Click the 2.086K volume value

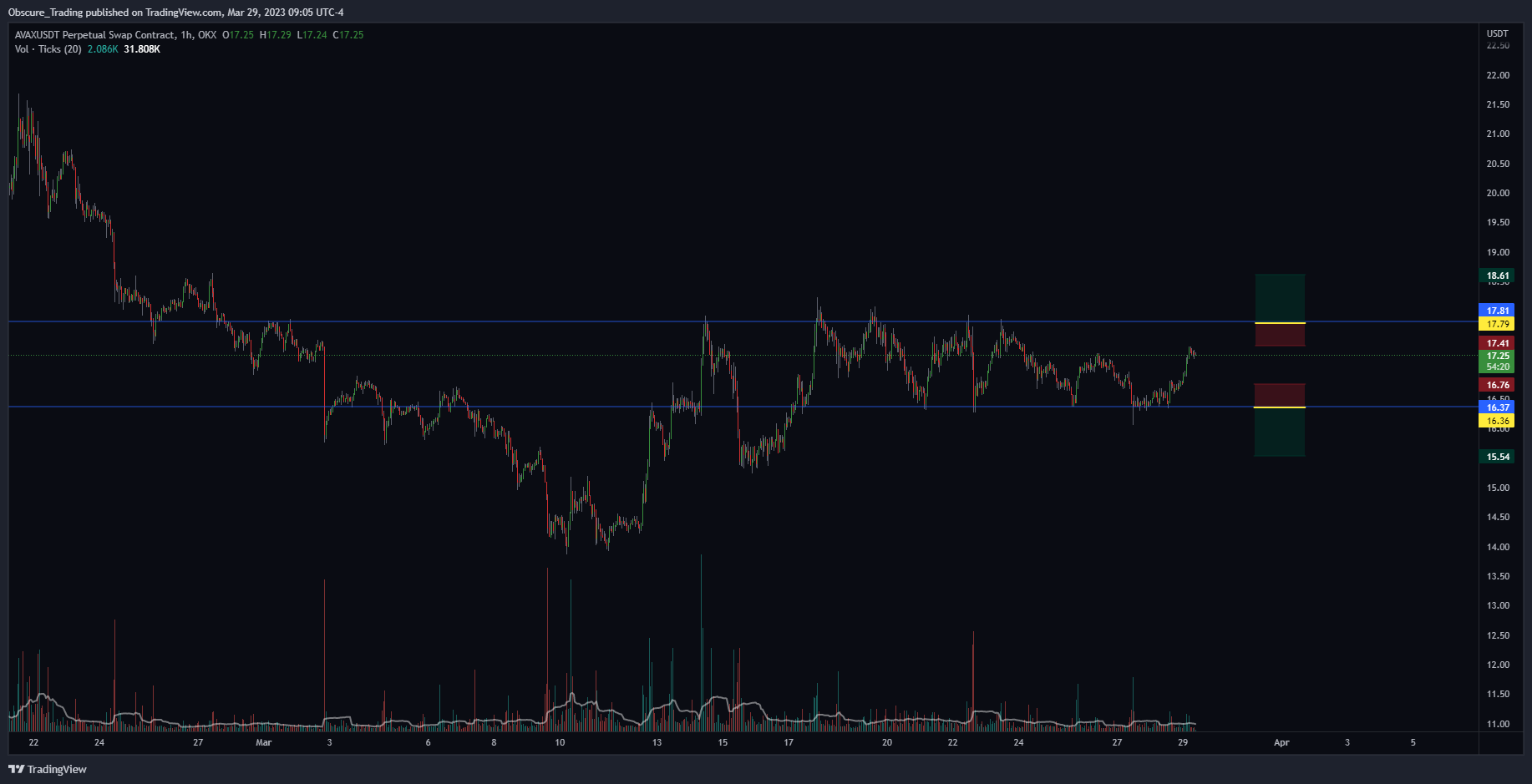pos(103,49)
